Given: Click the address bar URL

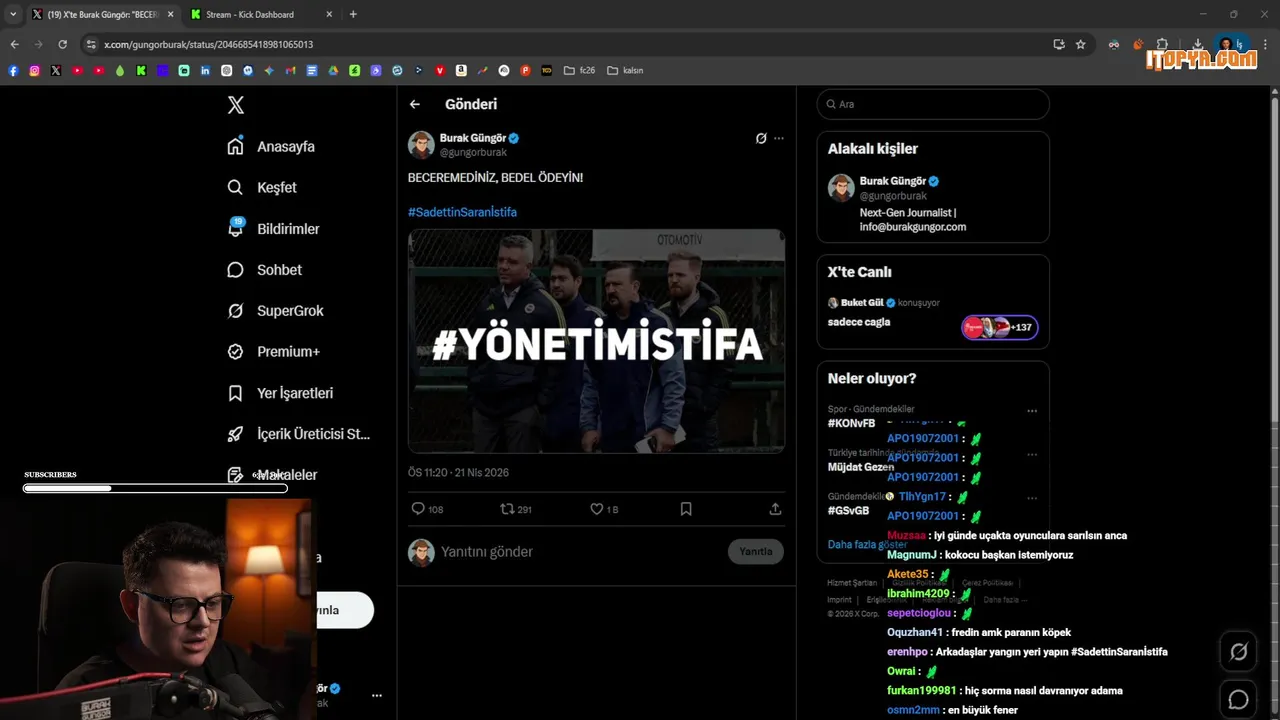Looking at the screenshot, I should (x=208, y=44).
